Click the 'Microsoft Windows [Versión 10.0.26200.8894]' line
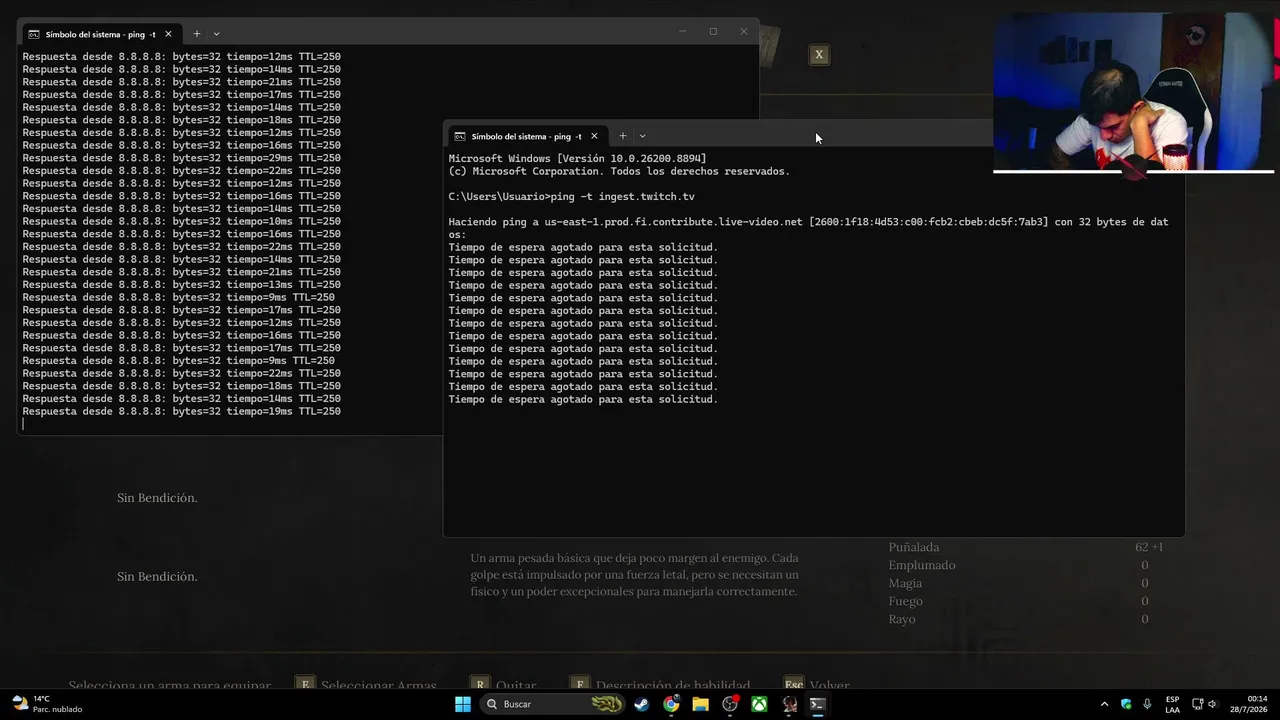1280x720 pixels. pyautogui.click(x=577, y=159)
